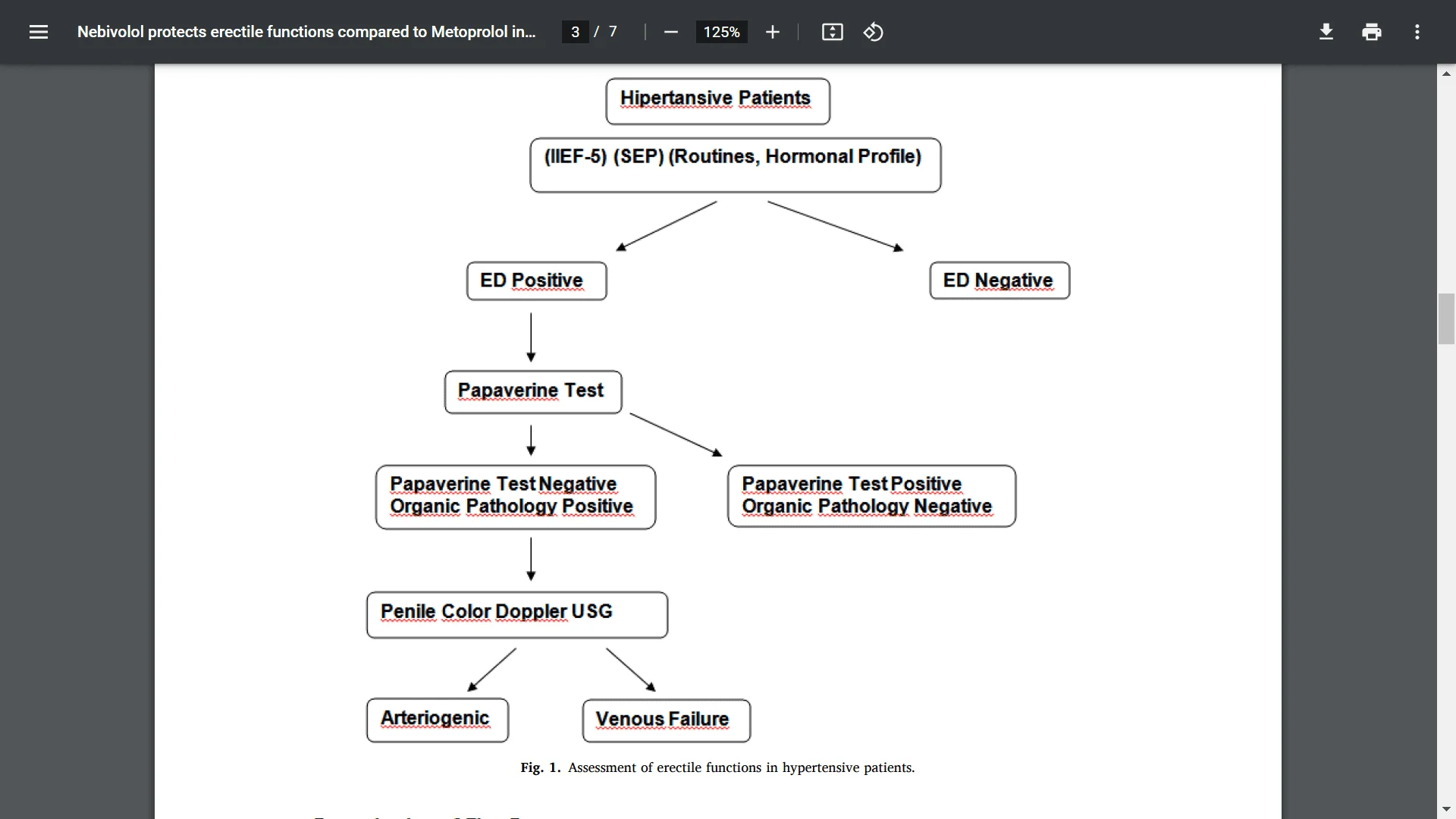This screenshot has width=1456, height=819.
Task: Click the fit-to-page resize icon
Action: (832, 32)
